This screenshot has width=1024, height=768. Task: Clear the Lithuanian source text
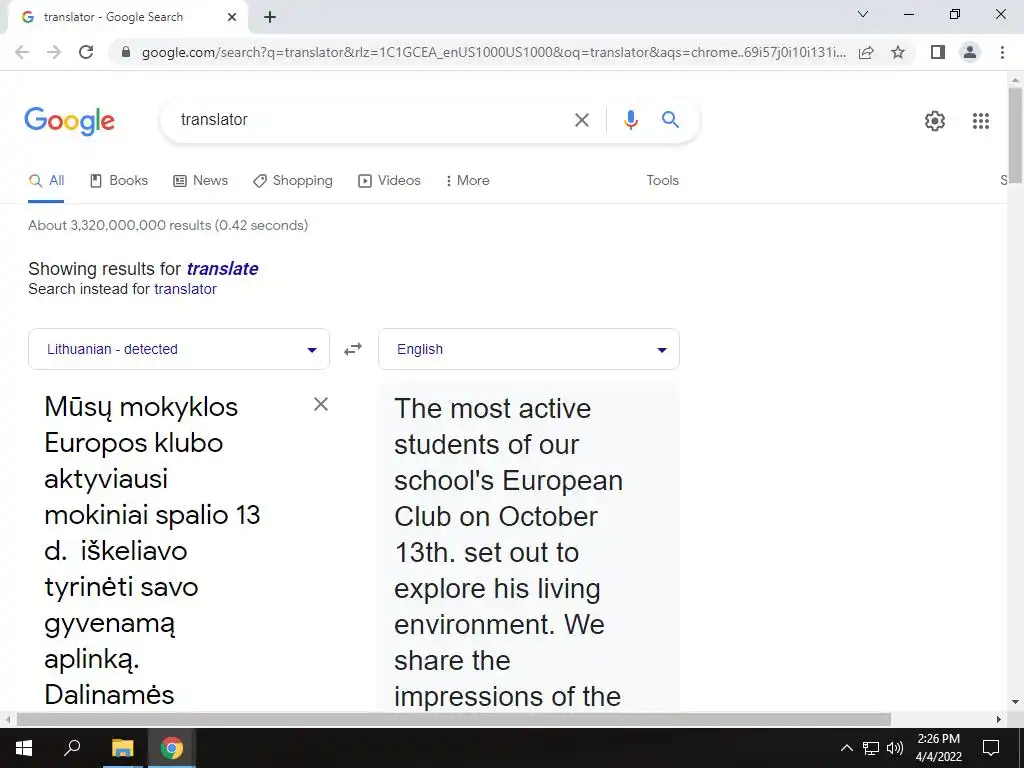pyautogui.click(x=321, y=404)
